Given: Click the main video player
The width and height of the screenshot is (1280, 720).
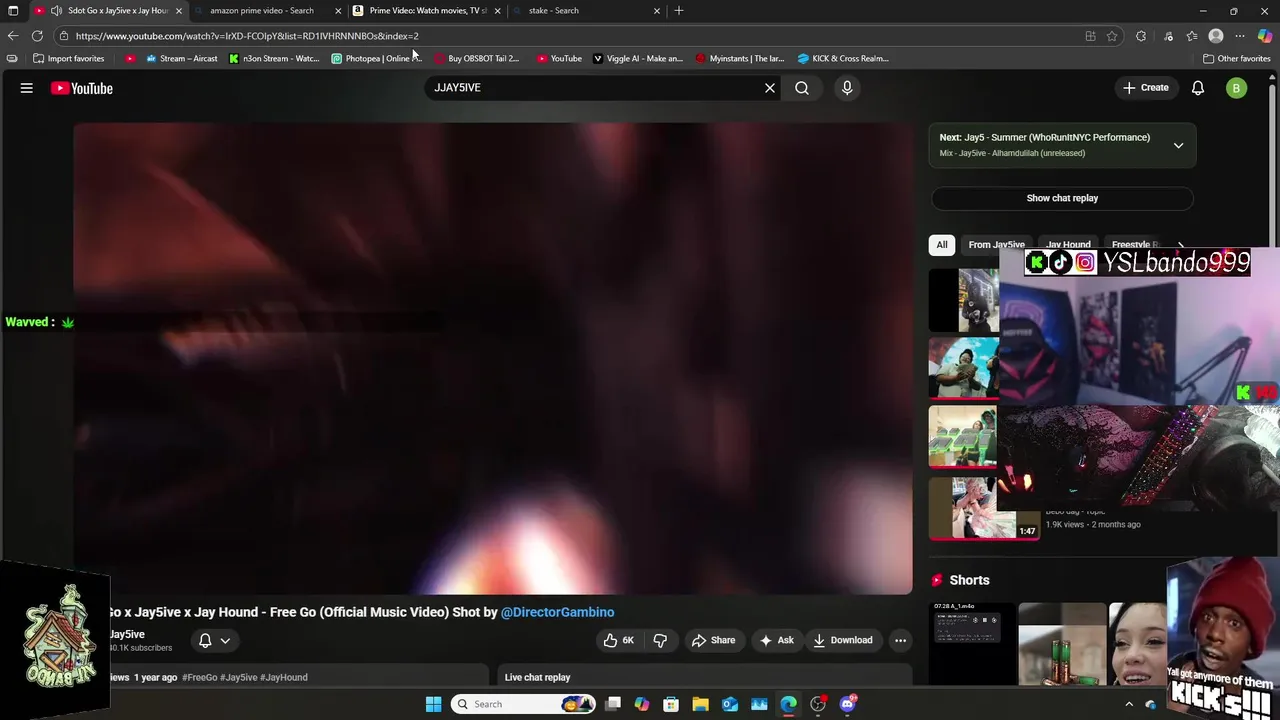Looking at the screenshot, I should (493, 358).
